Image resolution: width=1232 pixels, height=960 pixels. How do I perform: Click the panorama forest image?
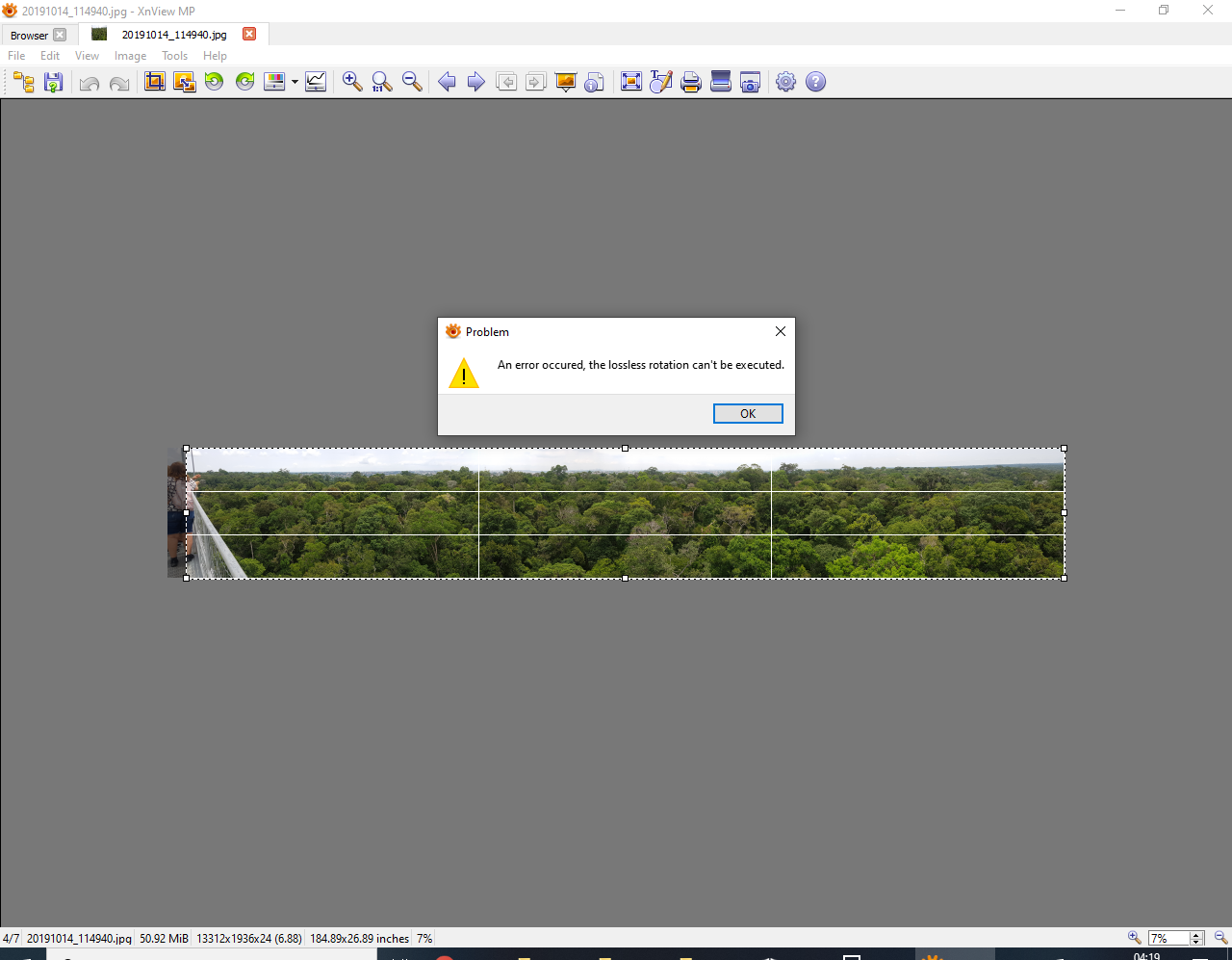pyautogui.click(x=616, y=513)
